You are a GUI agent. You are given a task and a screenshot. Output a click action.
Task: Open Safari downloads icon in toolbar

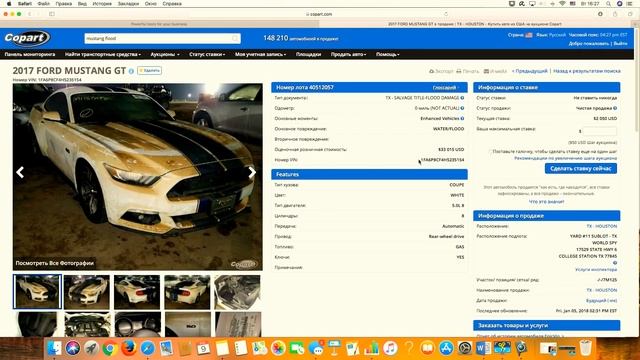tap(600, 14)
